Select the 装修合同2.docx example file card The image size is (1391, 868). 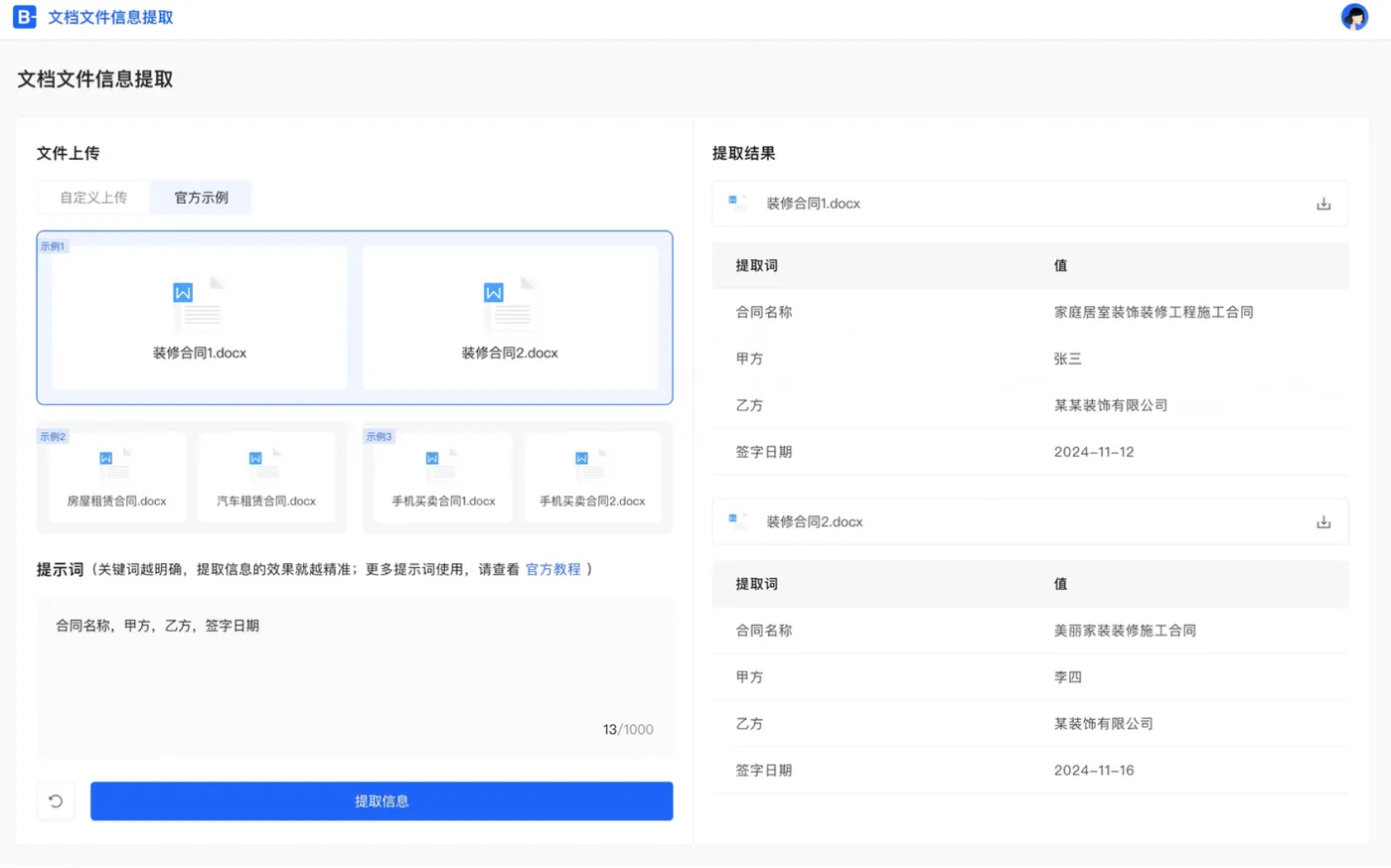tap(510, 318)
